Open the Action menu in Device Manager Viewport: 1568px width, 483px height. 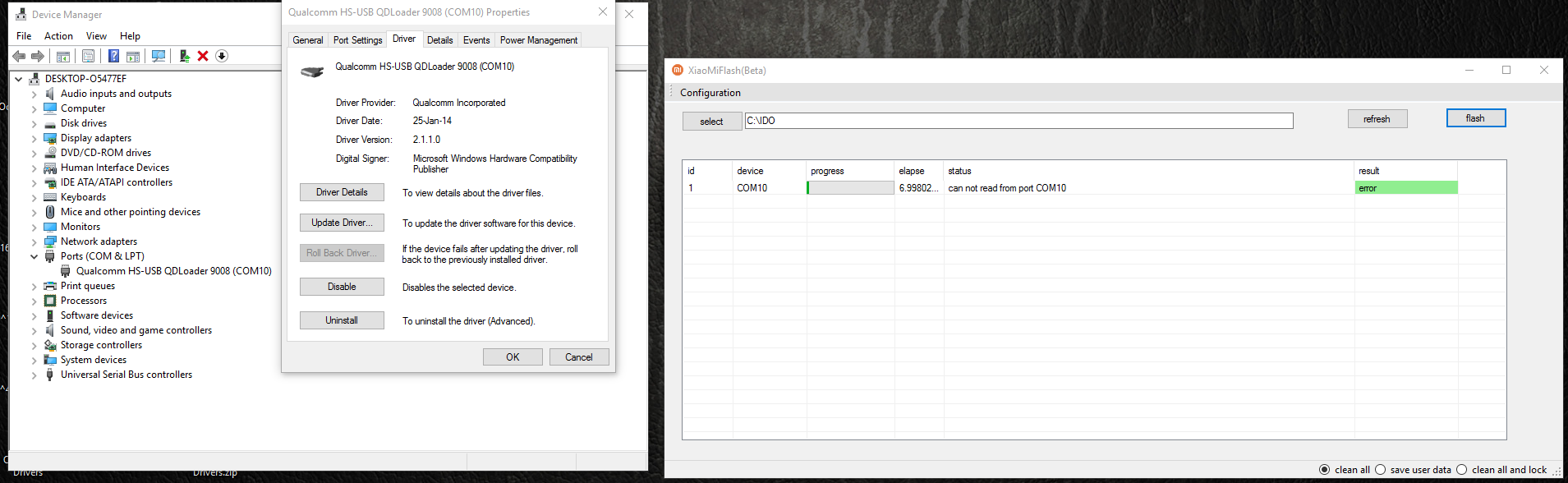(x=58, y=36)
